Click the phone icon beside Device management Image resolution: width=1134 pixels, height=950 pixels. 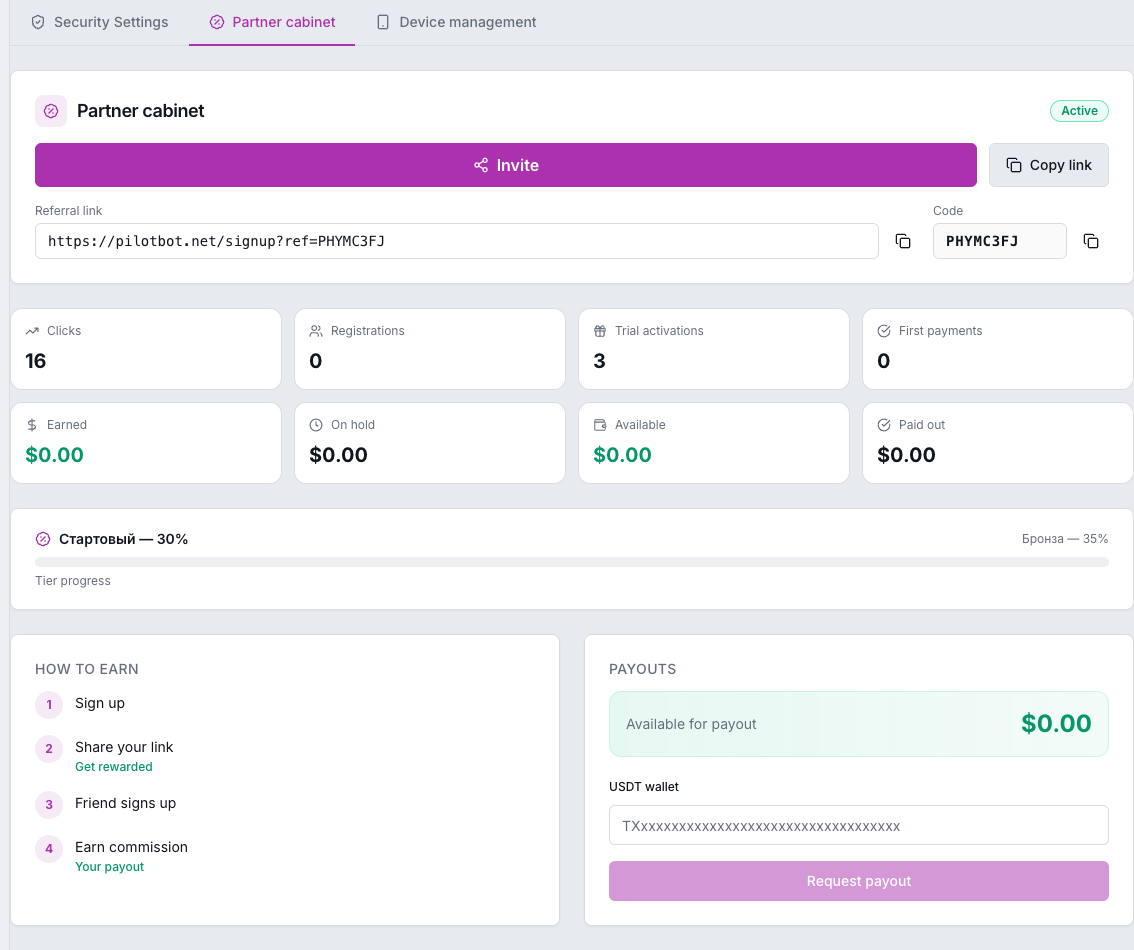tap(383, 22)
